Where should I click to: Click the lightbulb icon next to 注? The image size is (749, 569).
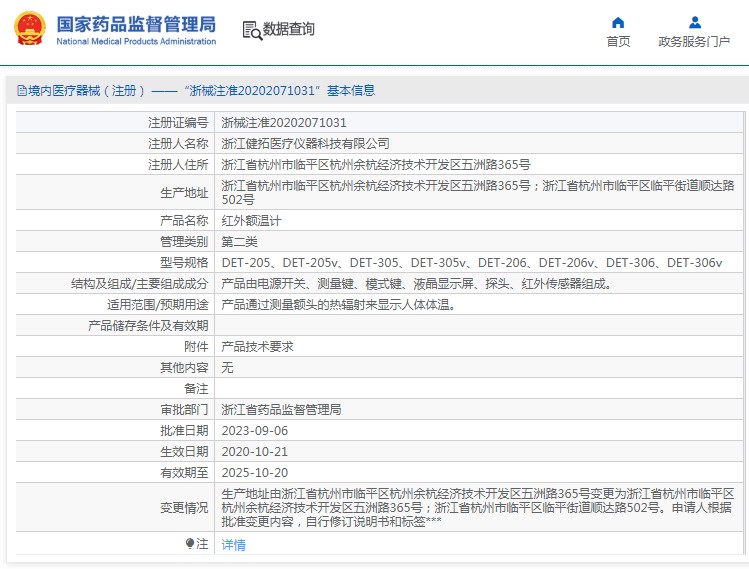pos(190,544)
